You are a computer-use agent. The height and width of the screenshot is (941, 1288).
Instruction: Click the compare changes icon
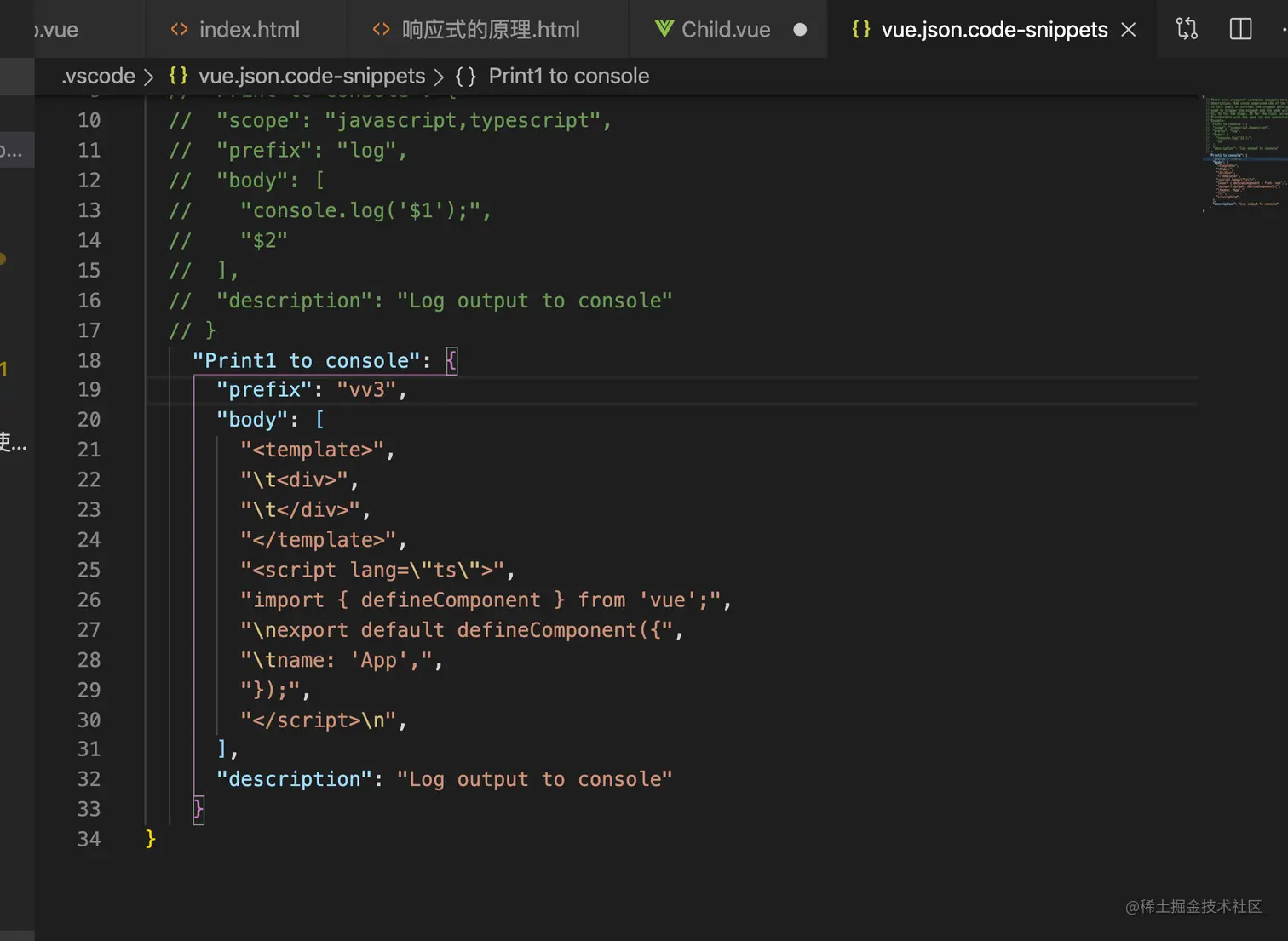pyautogui.click(x=1187, y=29)
